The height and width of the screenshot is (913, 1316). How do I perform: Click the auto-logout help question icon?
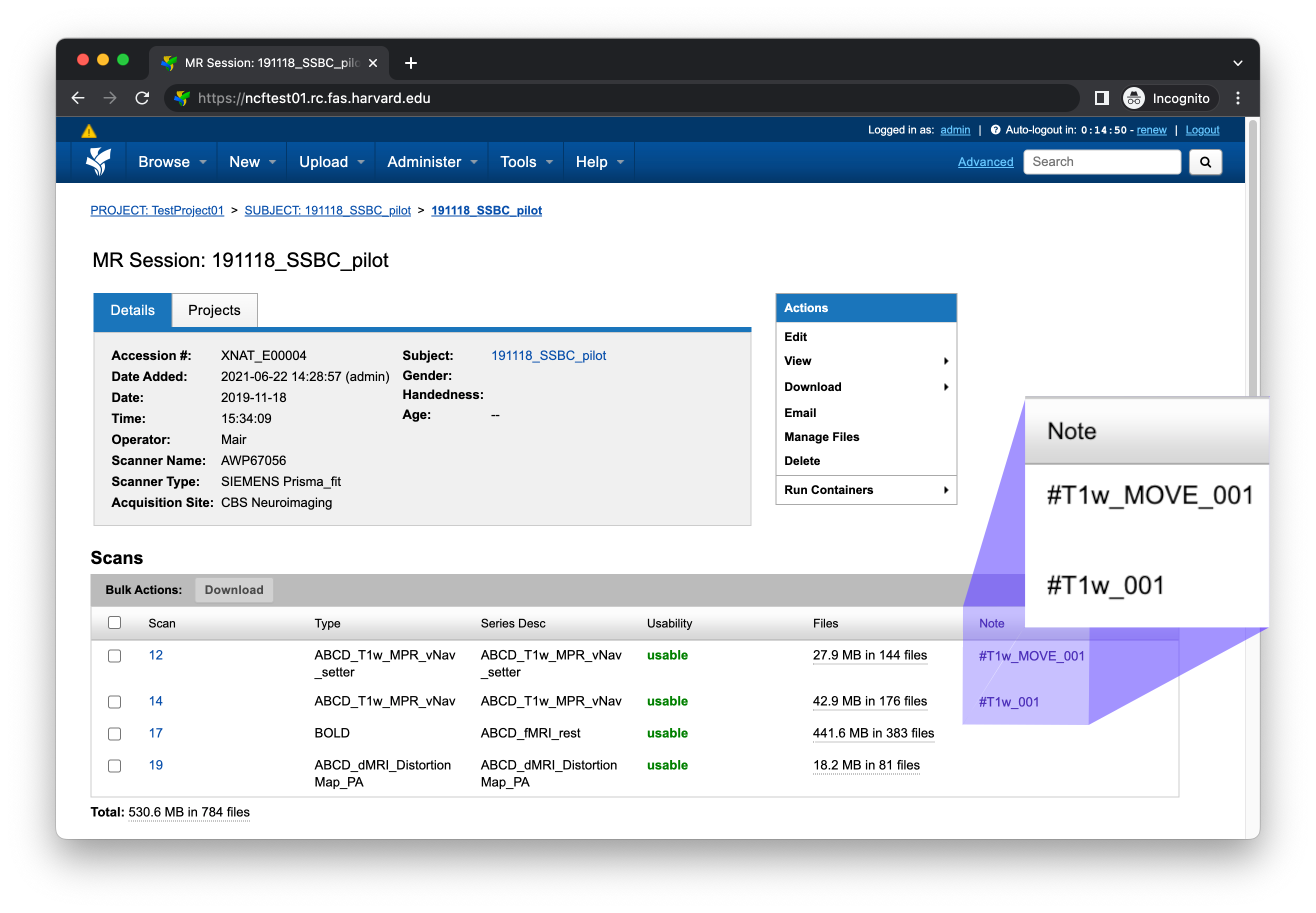click(x=995, y=130)
